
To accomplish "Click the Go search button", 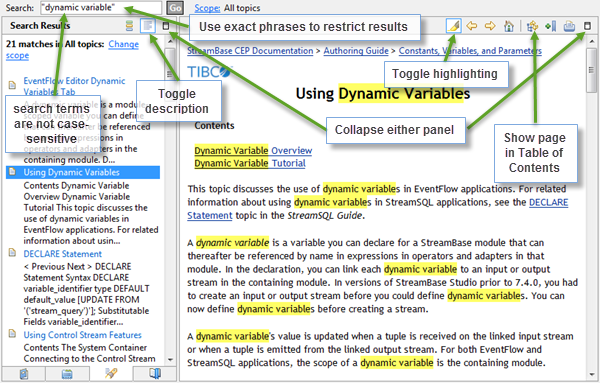I will tap(175, 8).
